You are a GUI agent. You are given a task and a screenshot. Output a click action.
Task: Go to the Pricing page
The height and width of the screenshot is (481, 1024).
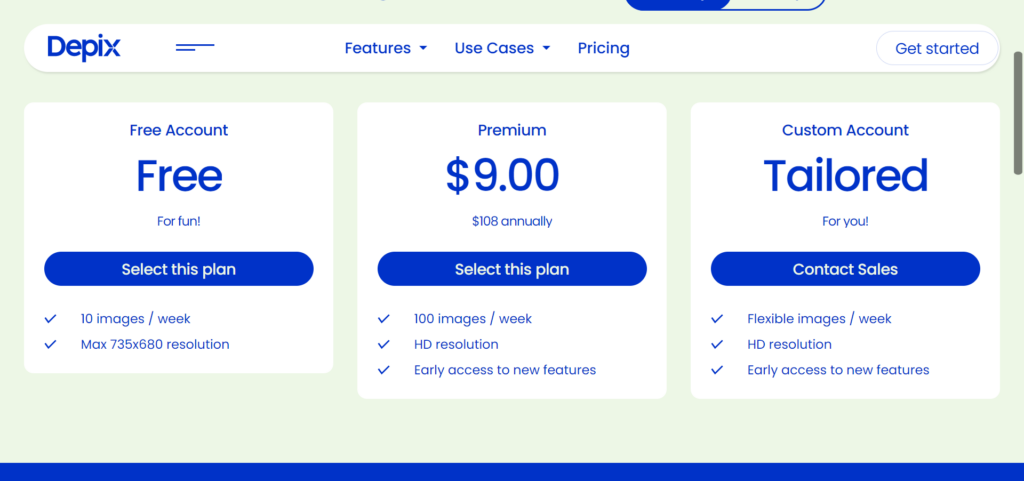(x=603, y=48)
